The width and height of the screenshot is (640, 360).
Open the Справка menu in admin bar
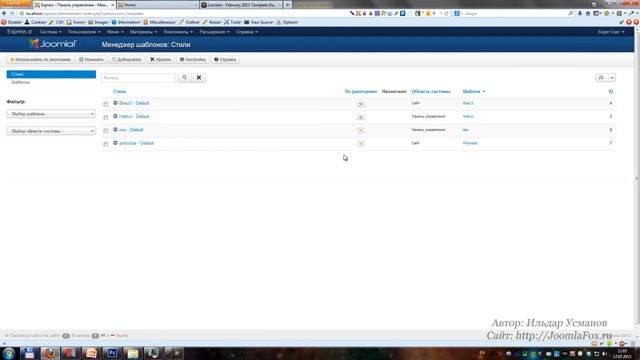(247, 32)
